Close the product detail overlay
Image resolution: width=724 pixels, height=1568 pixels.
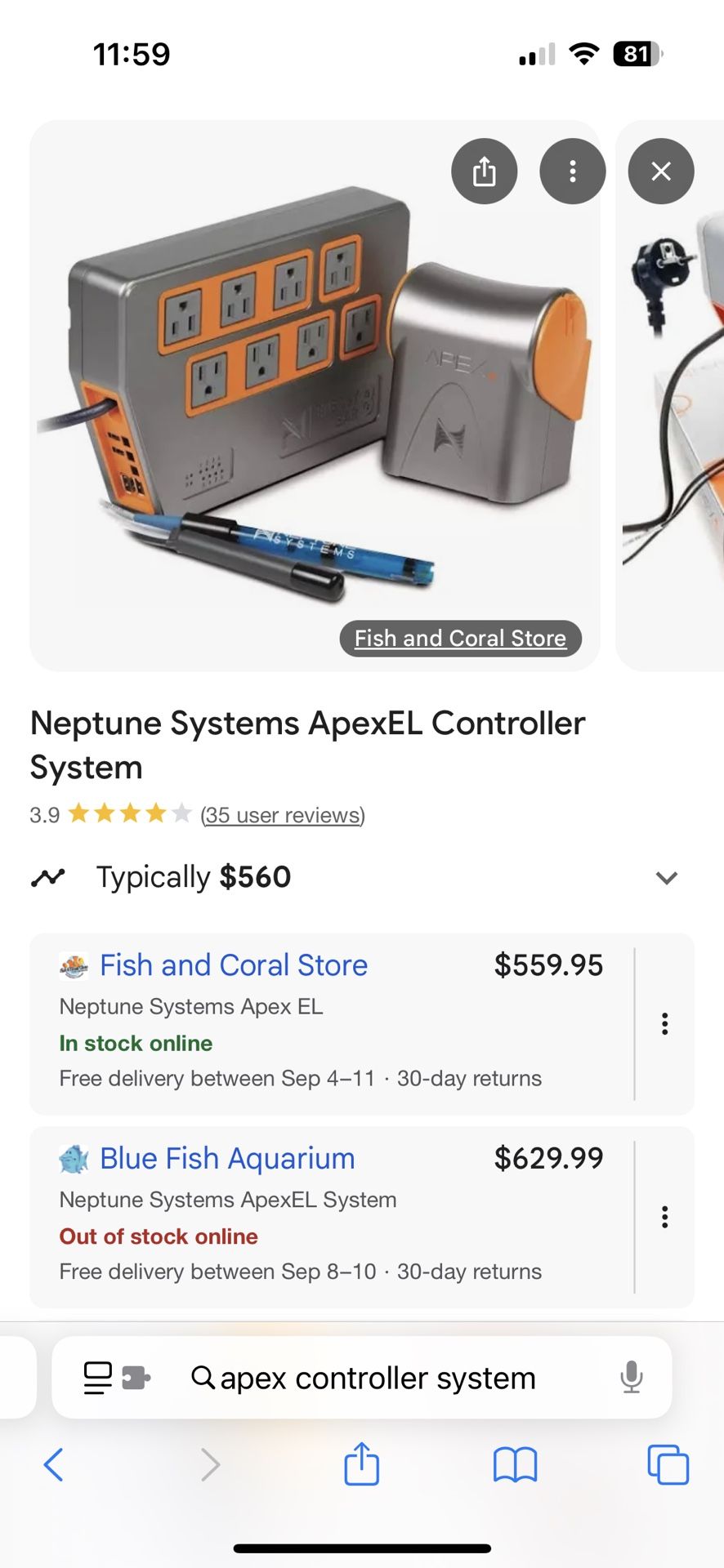click(660, 171)
